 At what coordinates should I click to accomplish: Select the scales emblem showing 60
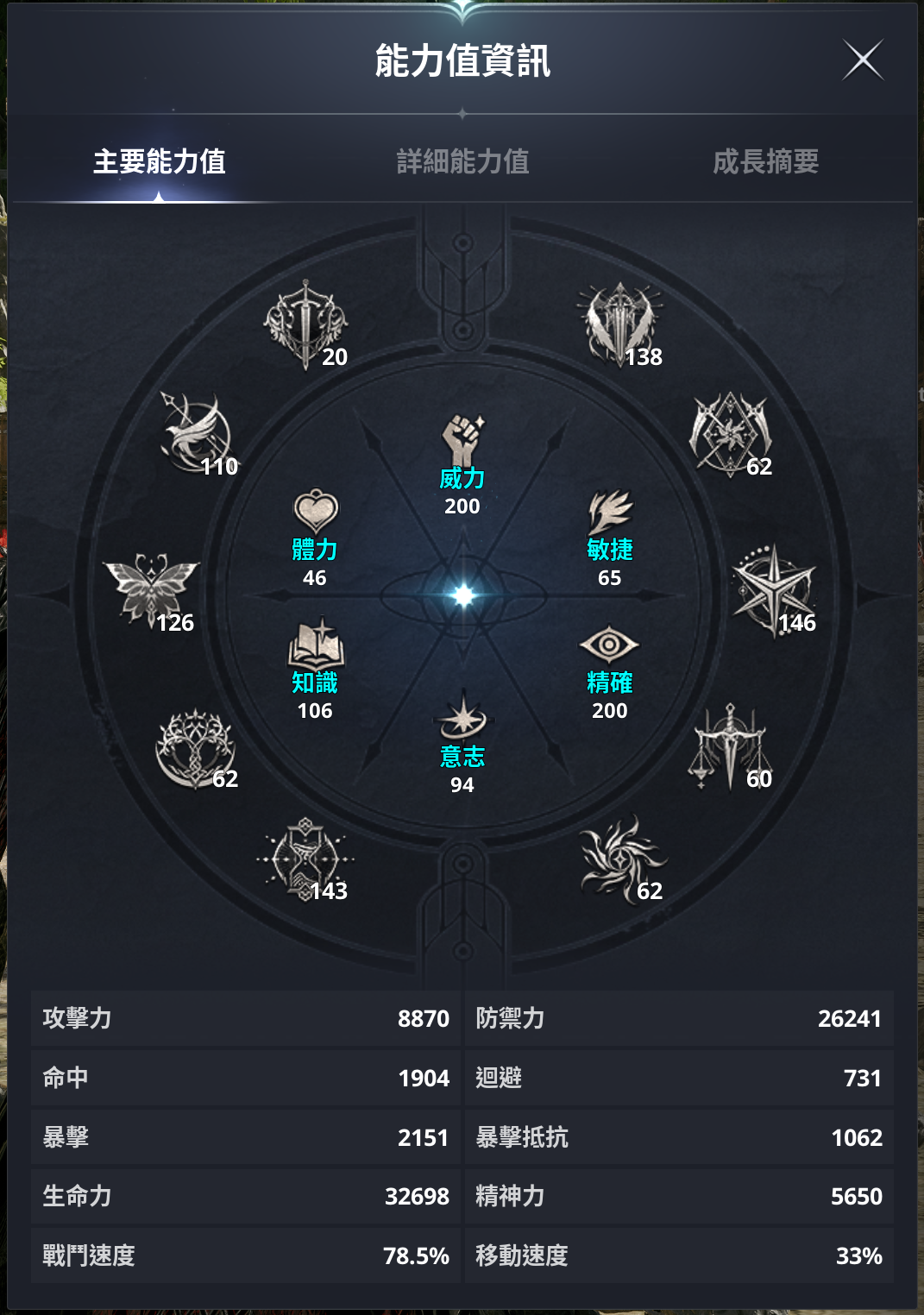(x=730, y=747)
